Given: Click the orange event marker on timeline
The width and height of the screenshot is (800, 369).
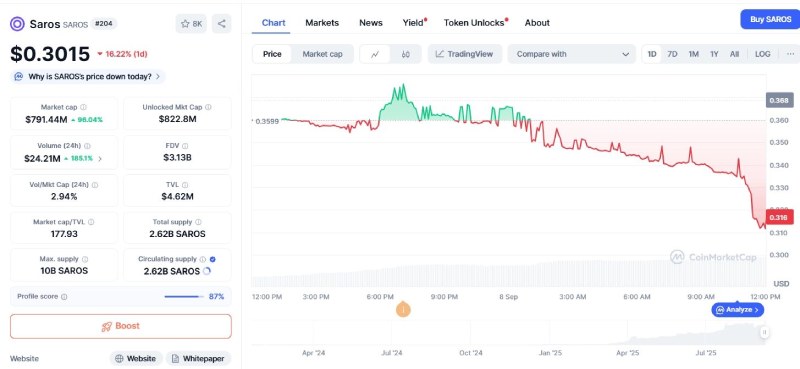Looking at the screenshot, I should pyautogui.click(x=403, y=309).
